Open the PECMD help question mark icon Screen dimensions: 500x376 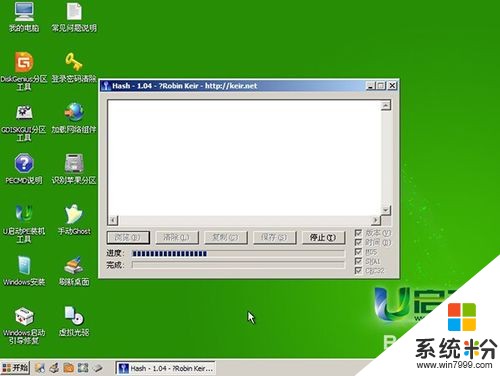pos(24,163)
